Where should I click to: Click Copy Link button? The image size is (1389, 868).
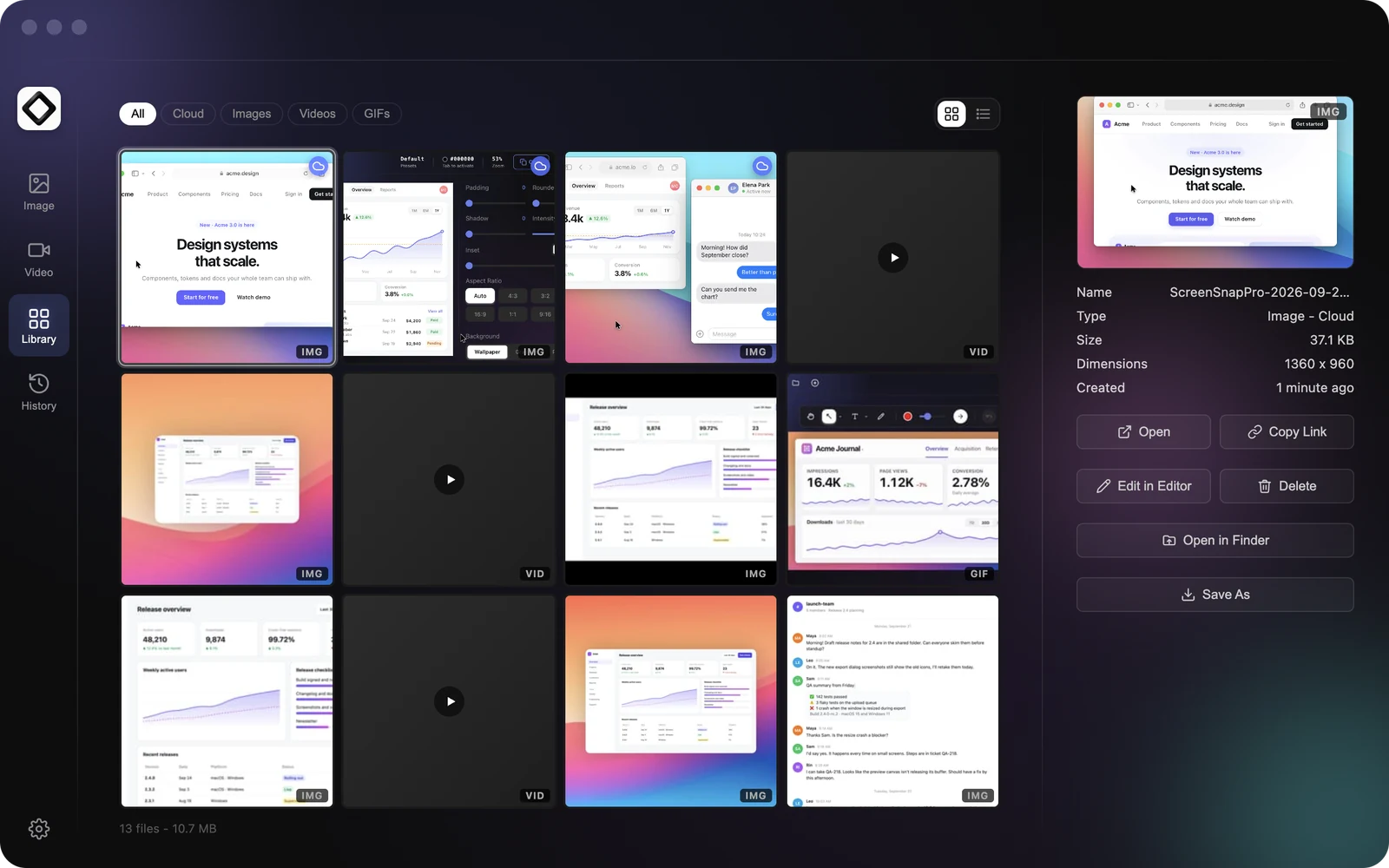(1287, 431)
